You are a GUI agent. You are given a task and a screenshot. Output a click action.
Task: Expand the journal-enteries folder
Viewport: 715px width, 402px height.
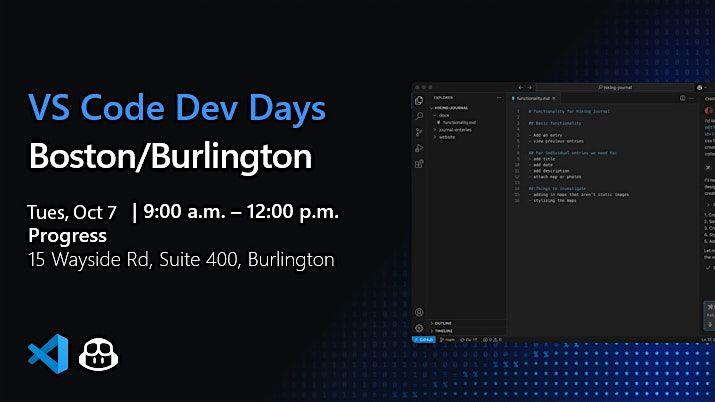tap(455, 129)
